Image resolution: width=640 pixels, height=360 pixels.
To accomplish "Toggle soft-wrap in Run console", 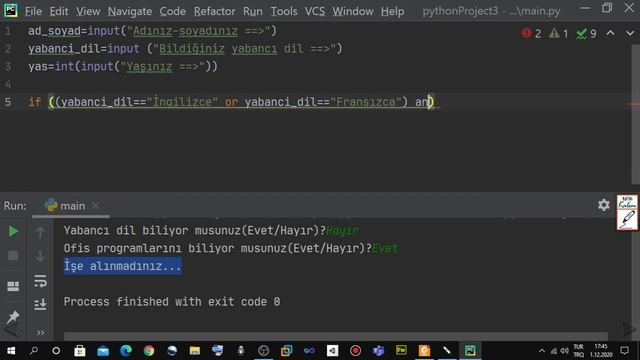I will click(x=40, y=281).
